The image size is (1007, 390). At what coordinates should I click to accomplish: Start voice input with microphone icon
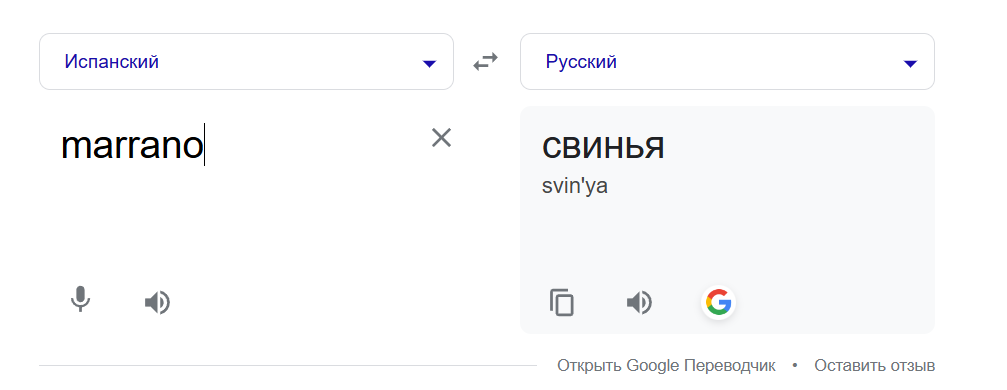(80, 300)
